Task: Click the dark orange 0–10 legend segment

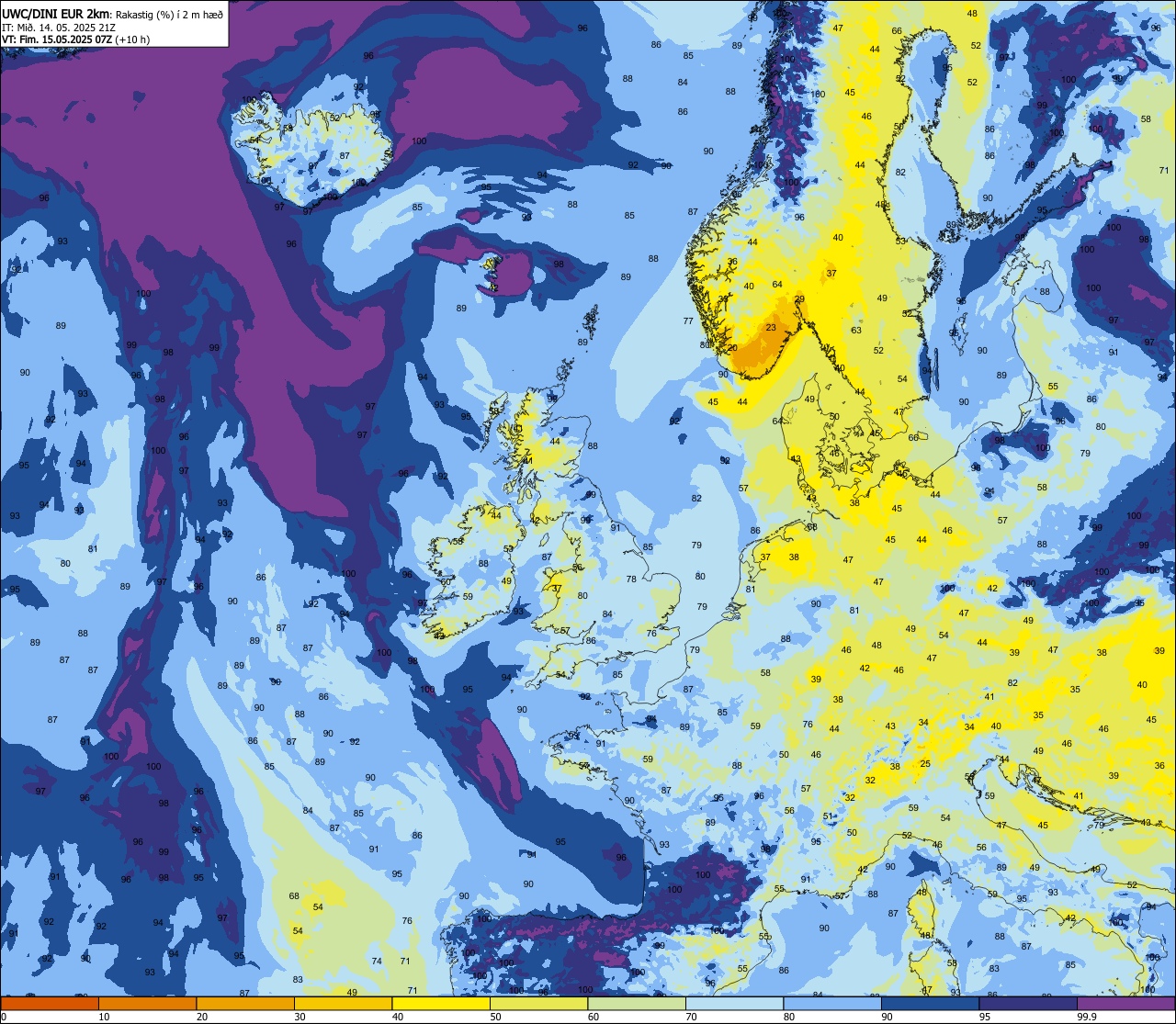Action: tap(50, 1003)
